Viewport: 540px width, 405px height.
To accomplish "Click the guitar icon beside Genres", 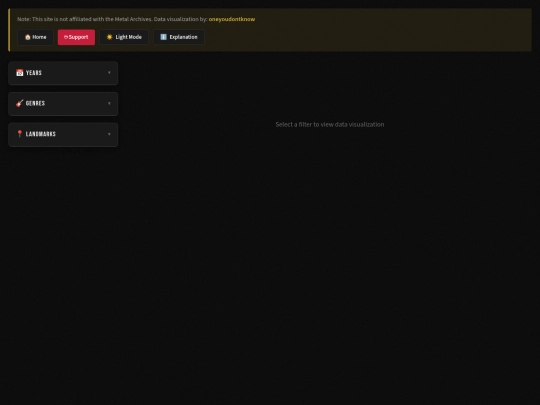I will click(20, 103).
